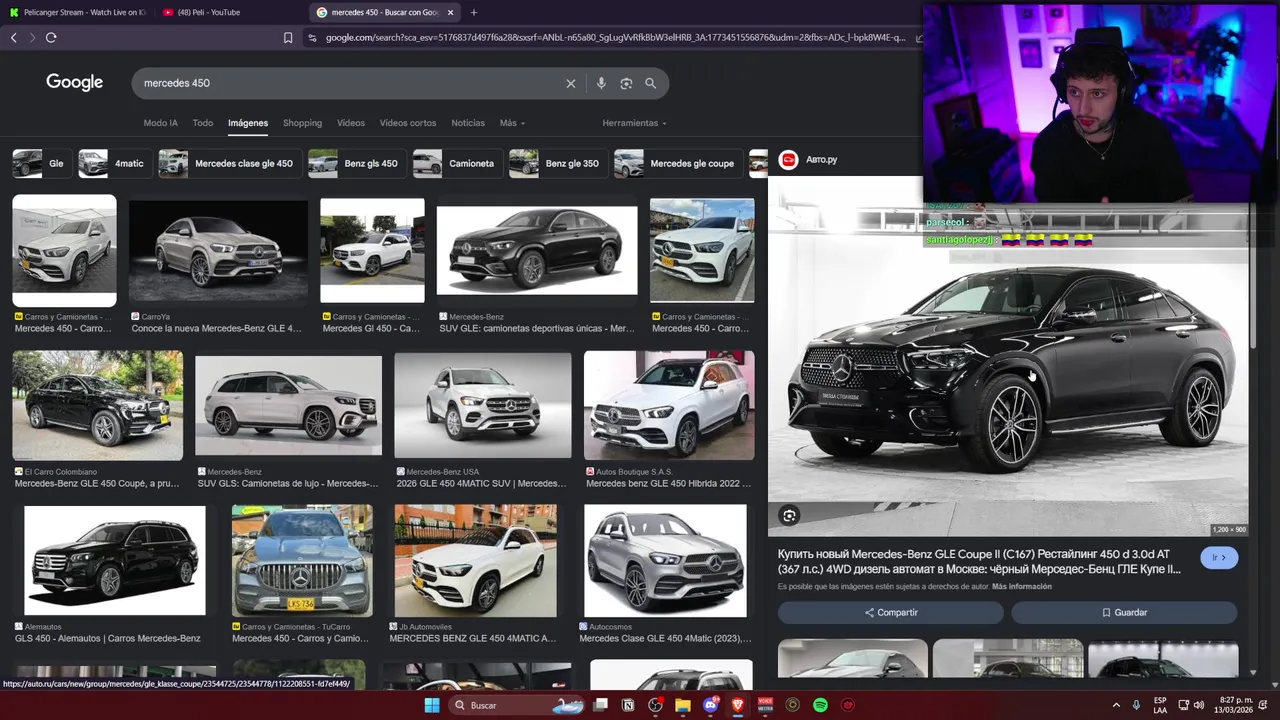Open volume control in system tray
This screenshot has width=1280, height=720.
[x=1199, y=705]
